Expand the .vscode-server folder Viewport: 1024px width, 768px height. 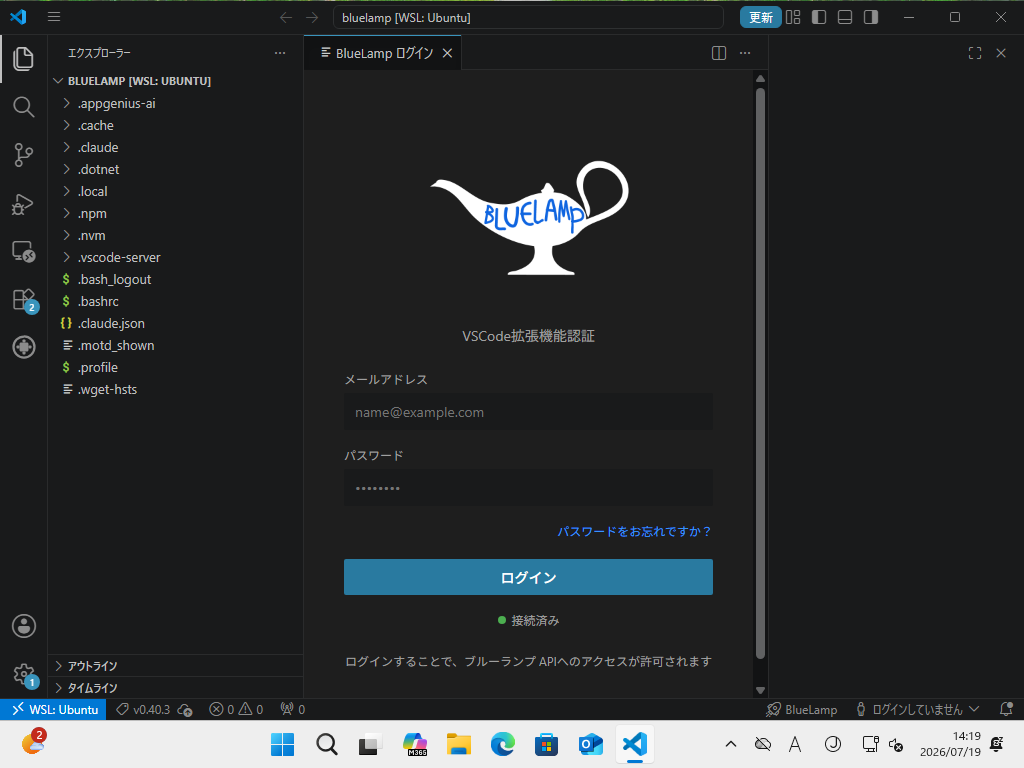pos(175,257)
